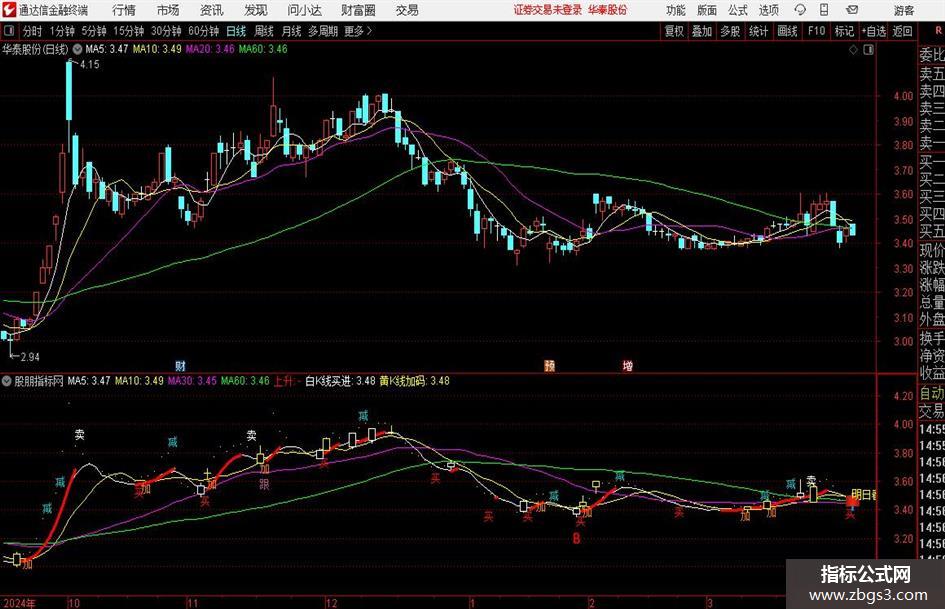Open the 市场 menu
The height and width of the screenshot is (609, 945).
pyautogui.click(x=168, y=10)
